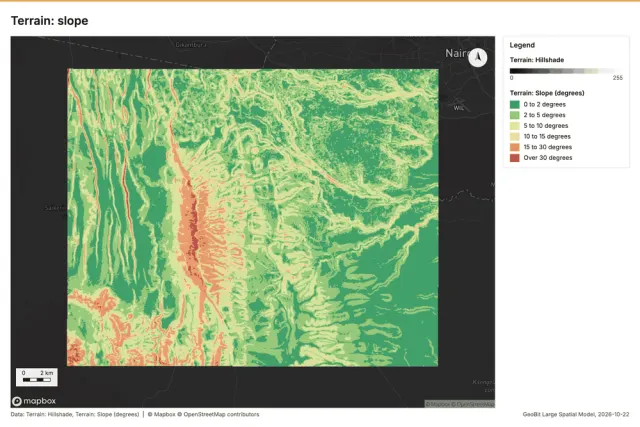Viewport: 640px width, 427px height.
Task: Click the data source caption below the map
Action: pos(135,414)
